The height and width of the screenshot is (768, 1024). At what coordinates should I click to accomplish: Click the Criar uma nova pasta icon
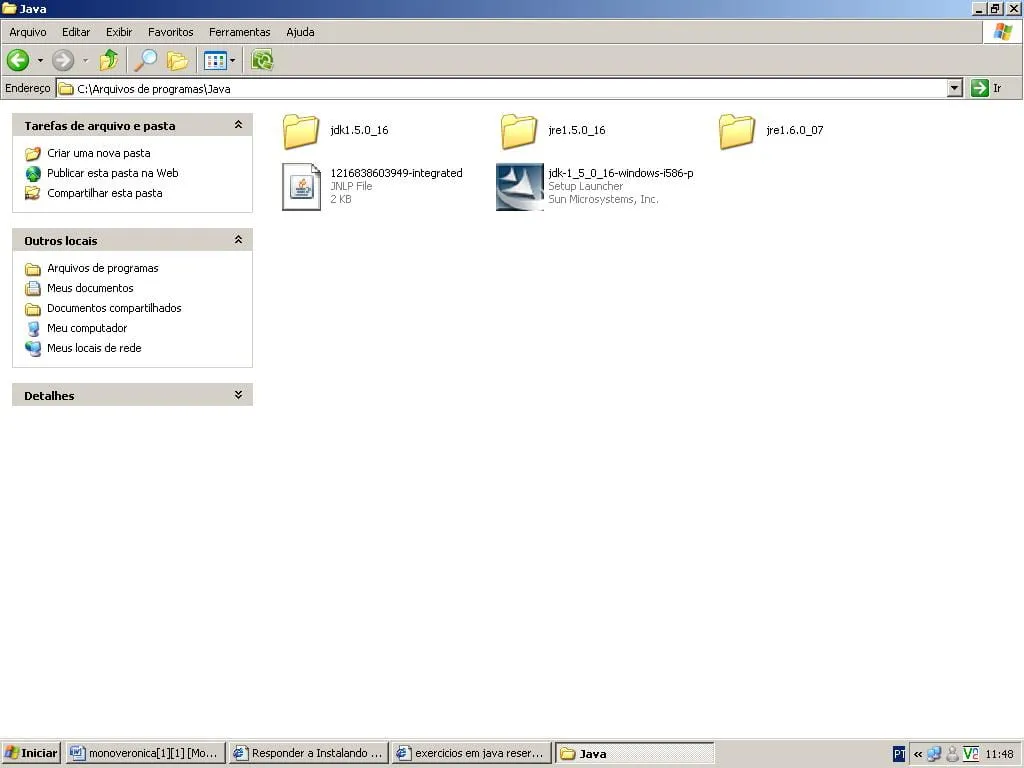pyautogui.click(x=33, y=153)
